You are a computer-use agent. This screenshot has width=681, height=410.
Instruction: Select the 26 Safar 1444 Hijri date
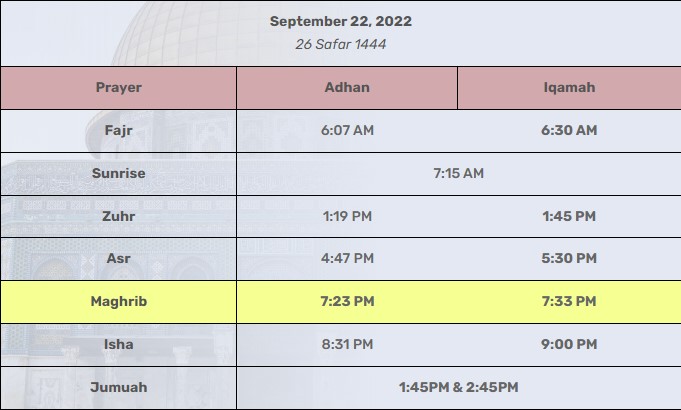tap(340, 44)
